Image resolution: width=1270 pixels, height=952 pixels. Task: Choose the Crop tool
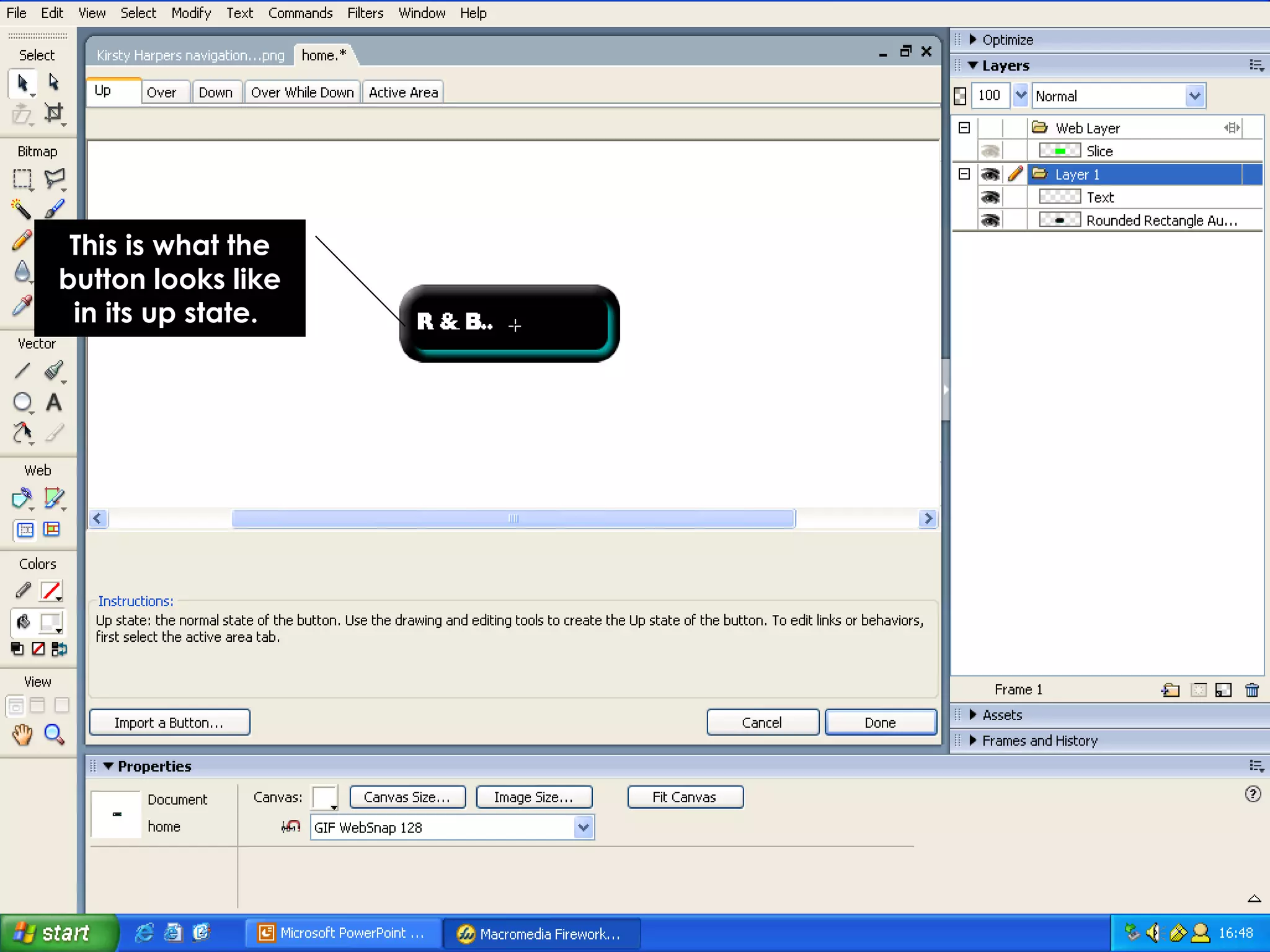54,113
